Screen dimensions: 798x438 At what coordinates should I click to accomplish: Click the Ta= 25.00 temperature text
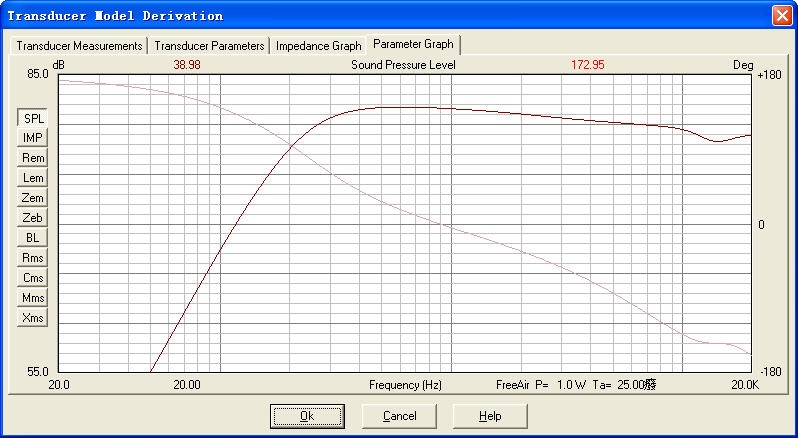624,385
